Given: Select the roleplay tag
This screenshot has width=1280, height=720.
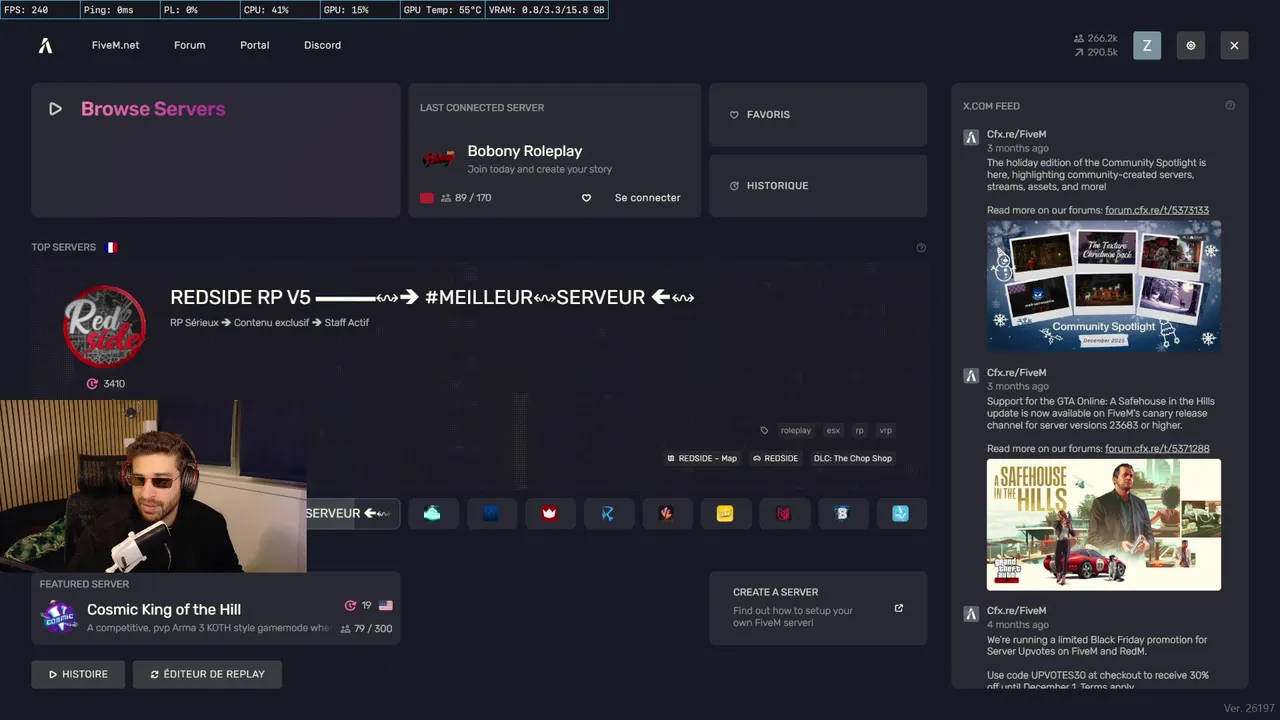Looking at the screenshot, I should pyautogui.click(x=796, y=430).
